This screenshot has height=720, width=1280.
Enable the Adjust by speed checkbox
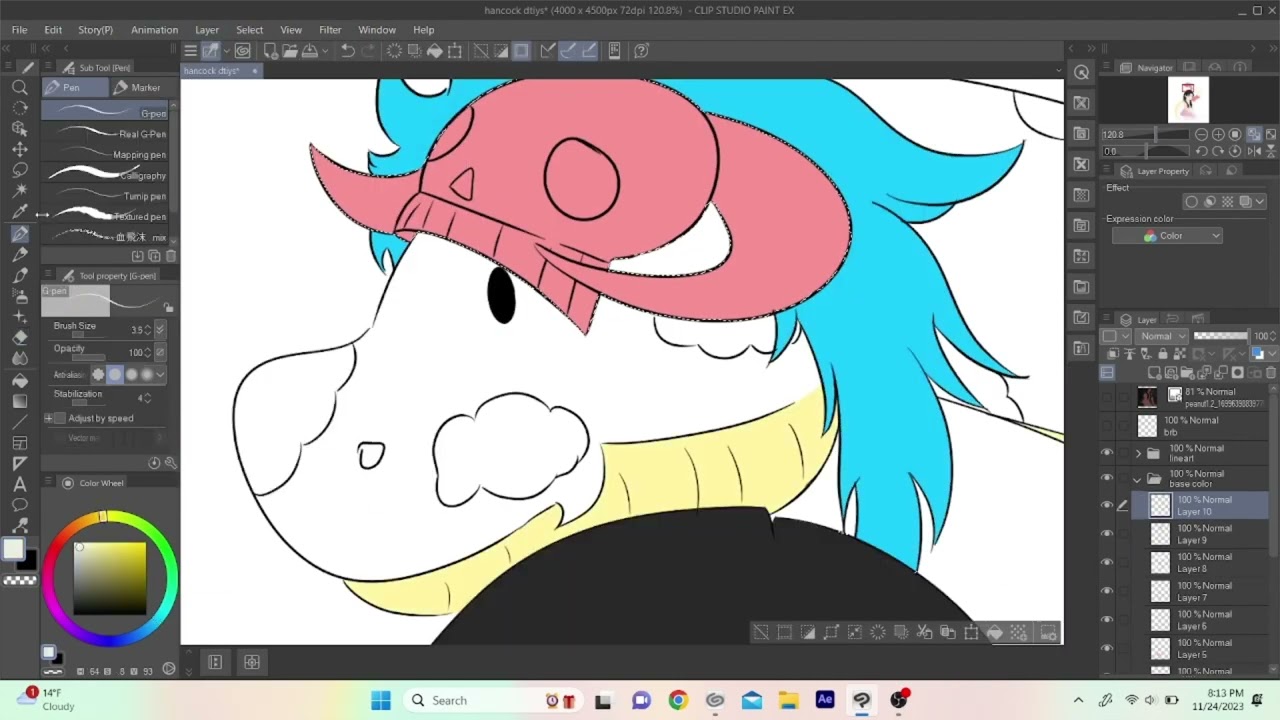pos(60,418)
